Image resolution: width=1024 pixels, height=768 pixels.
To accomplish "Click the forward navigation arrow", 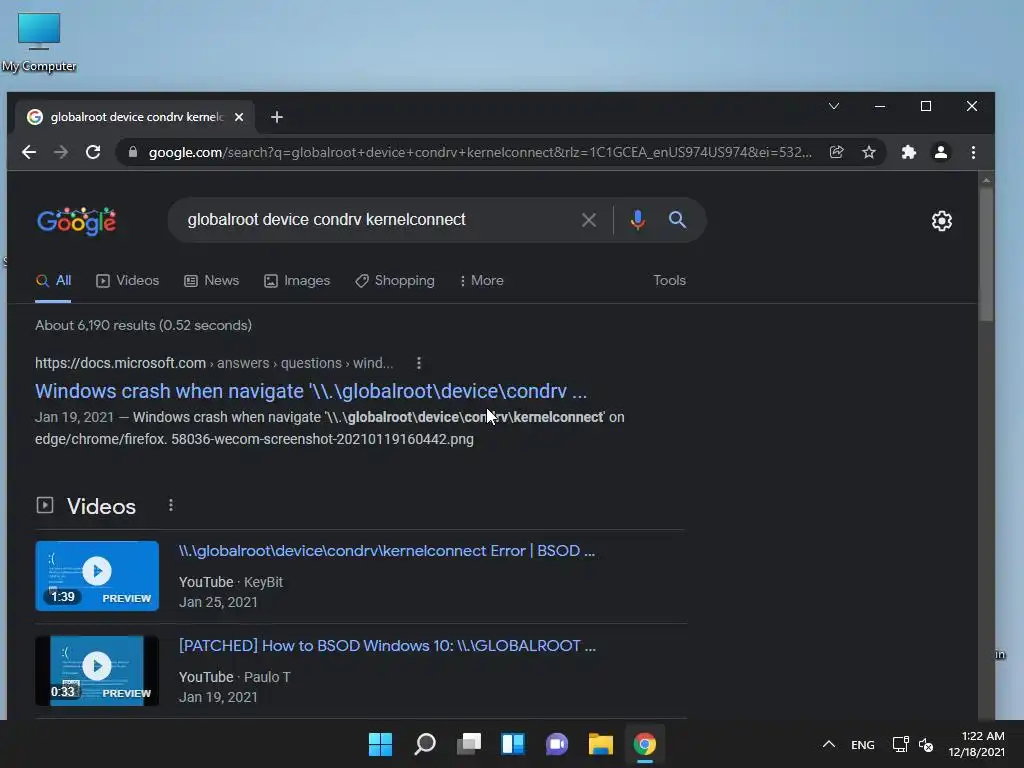I will pos(61,152).
